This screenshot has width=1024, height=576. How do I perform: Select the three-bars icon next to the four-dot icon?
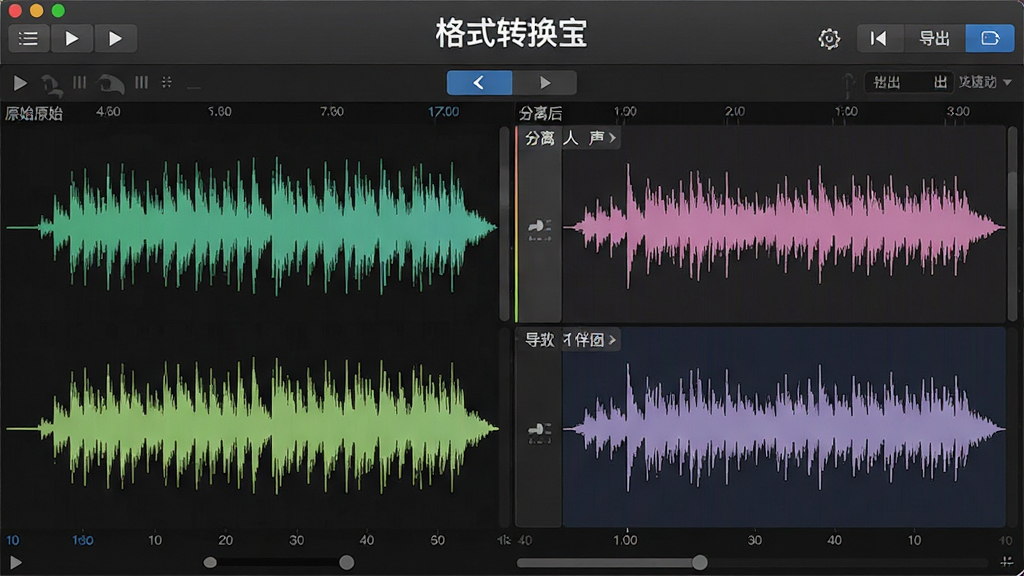tap(141, 82)
